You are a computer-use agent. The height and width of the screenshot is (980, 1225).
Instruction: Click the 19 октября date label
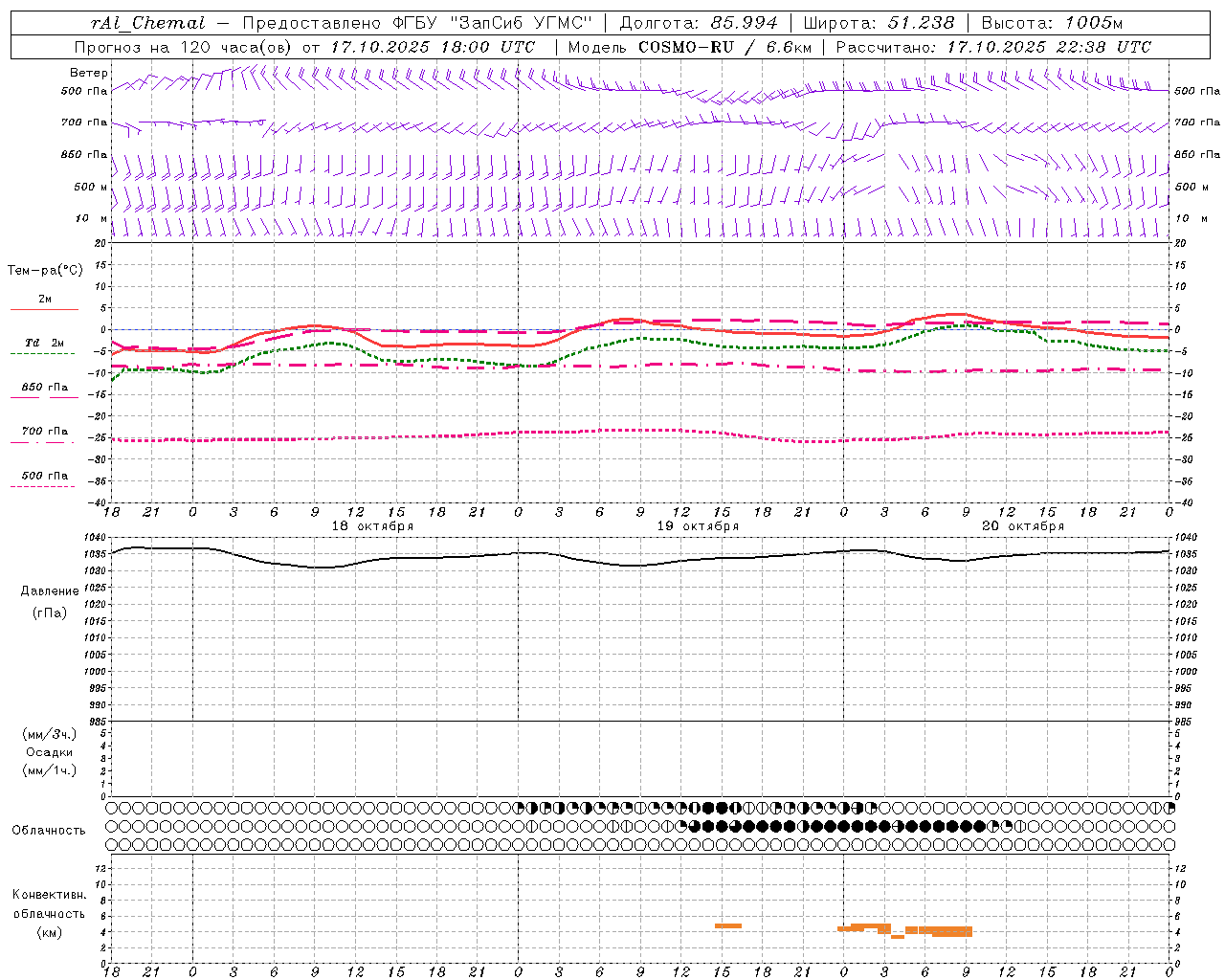tap(698, 526)
